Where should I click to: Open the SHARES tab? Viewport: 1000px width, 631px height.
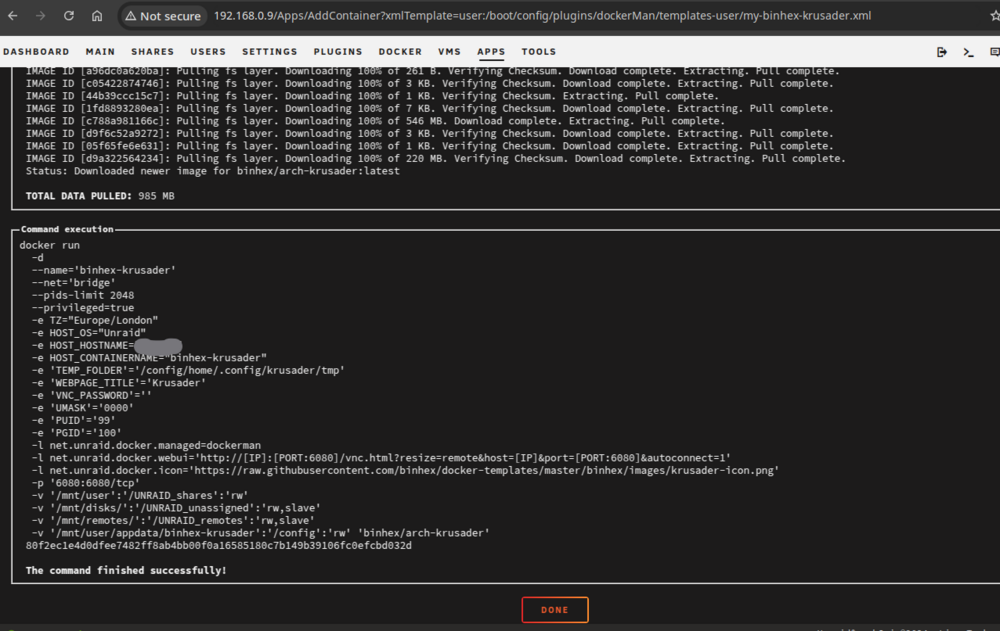pos(152,52)
